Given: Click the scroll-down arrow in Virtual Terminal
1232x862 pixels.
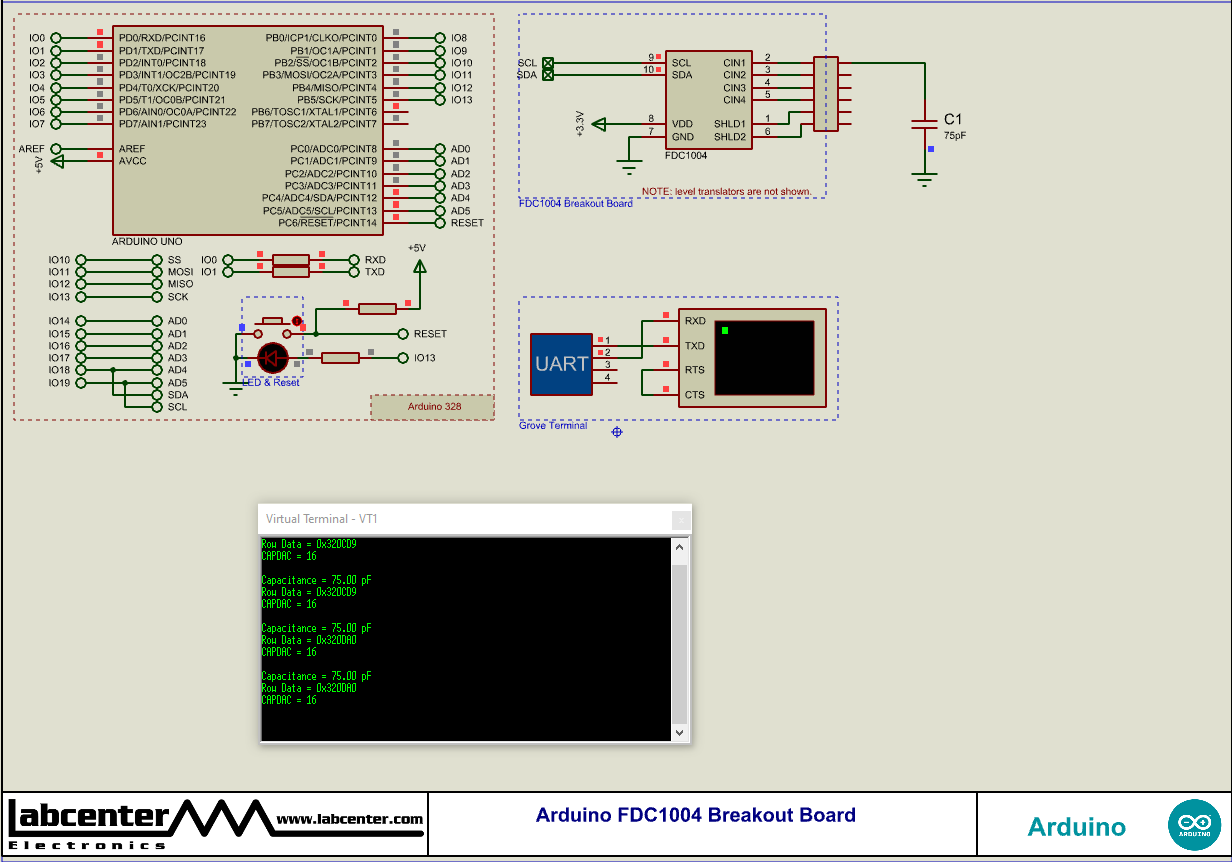Looking at the screenshot, I should (x=679, y=733).
